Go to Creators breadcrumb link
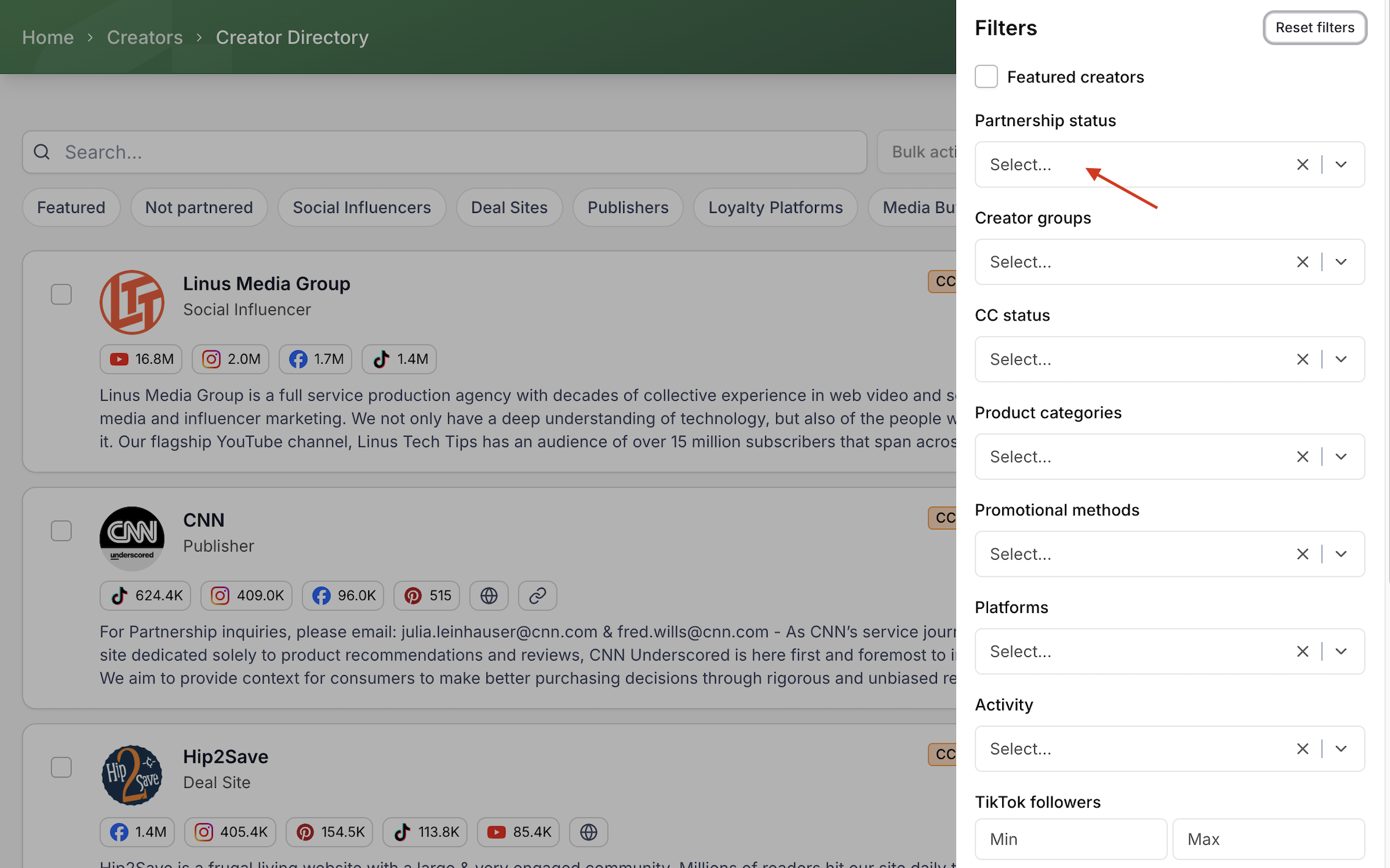Viewport: 1390px width, 868px height. coord(145,38)
